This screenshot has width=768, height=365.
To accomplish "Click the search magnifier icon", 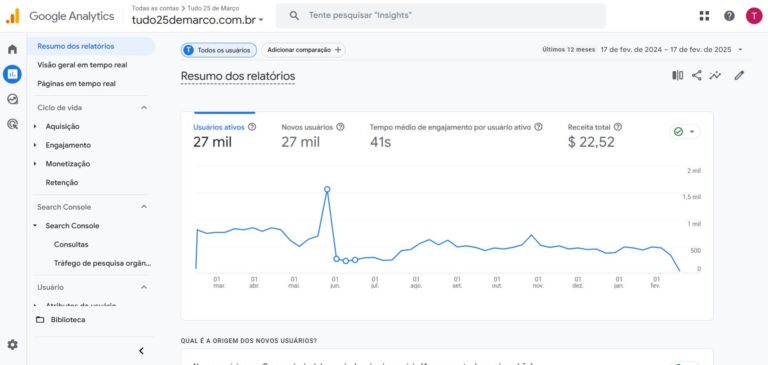I will 294,16.
